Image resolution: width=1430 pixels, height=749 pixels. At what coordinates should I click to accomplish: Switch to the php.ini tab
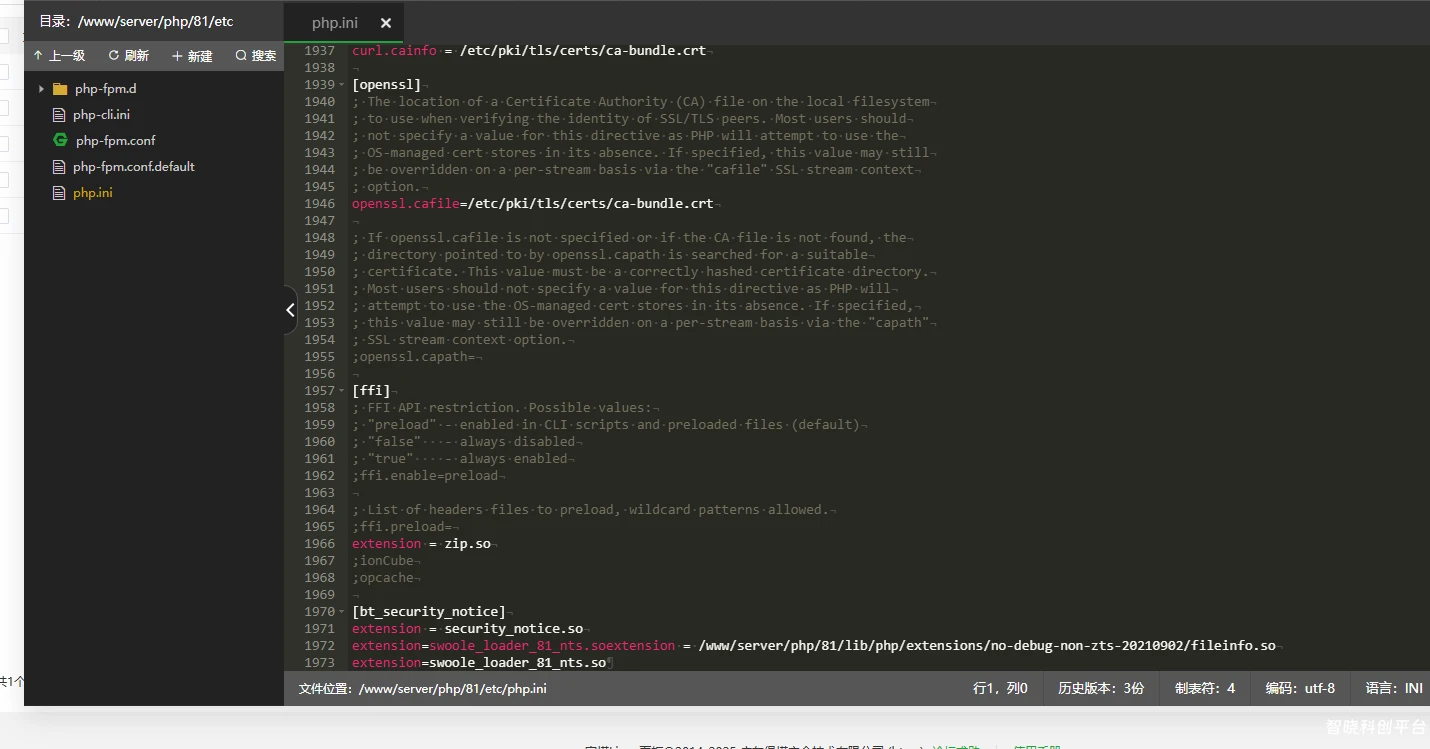[x=336, y=23]
